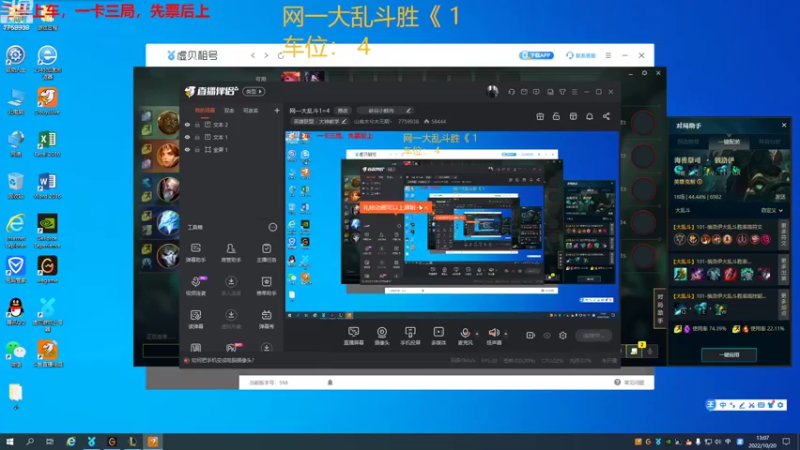Open Windows taskbar search
800x450 pixels.
tap(30, 441)
